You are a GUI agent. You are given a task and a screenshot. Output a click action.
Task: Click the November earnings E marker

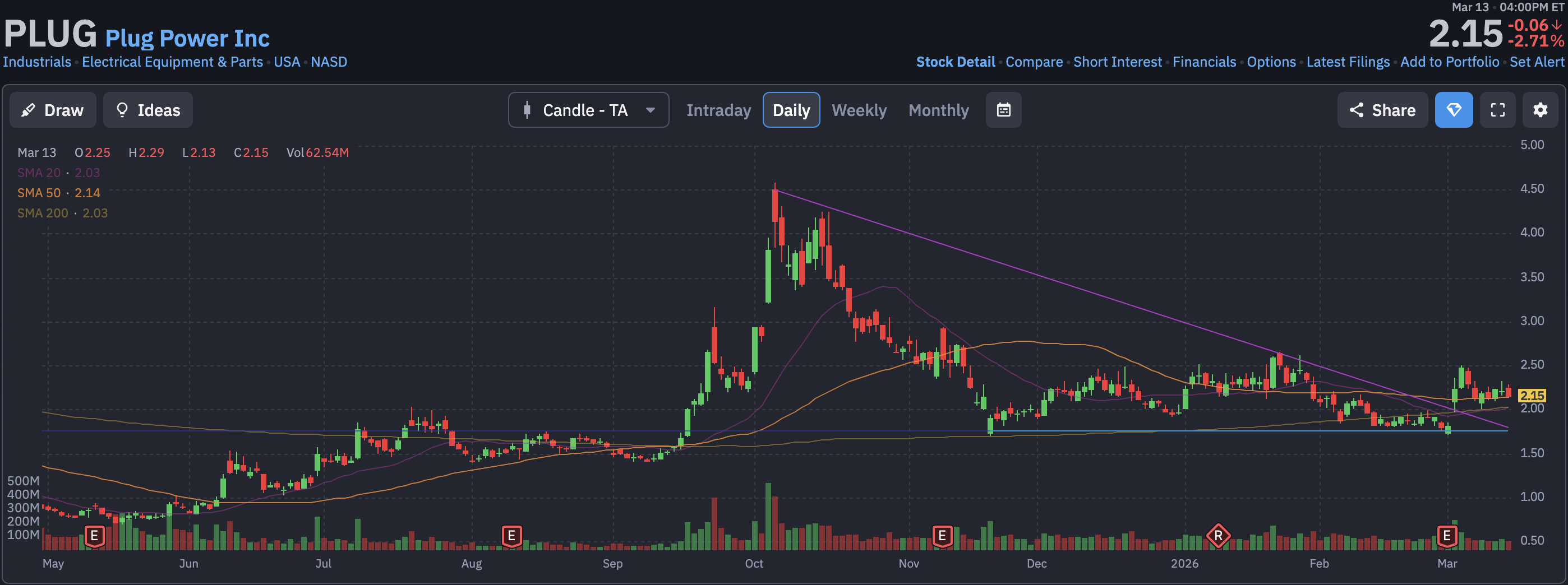click(x=942, y=536)
